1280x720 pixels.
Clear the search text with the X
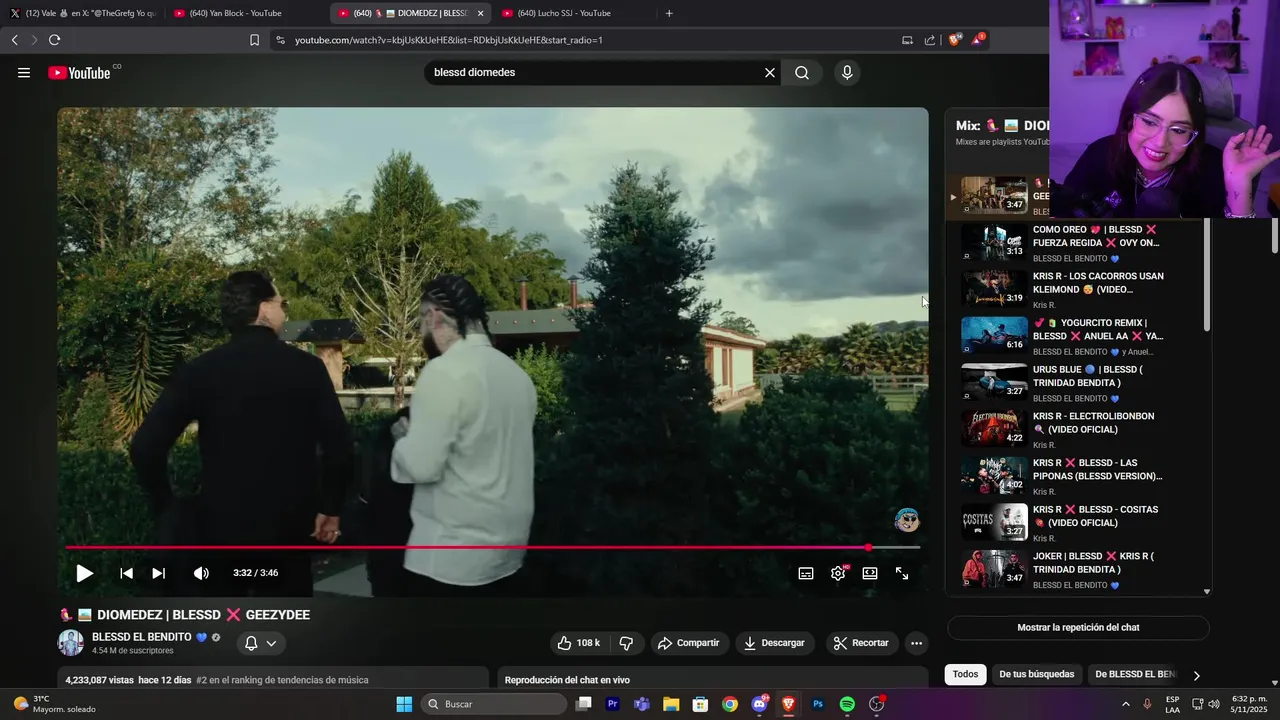pyautogui.click(x=770, y=73)
